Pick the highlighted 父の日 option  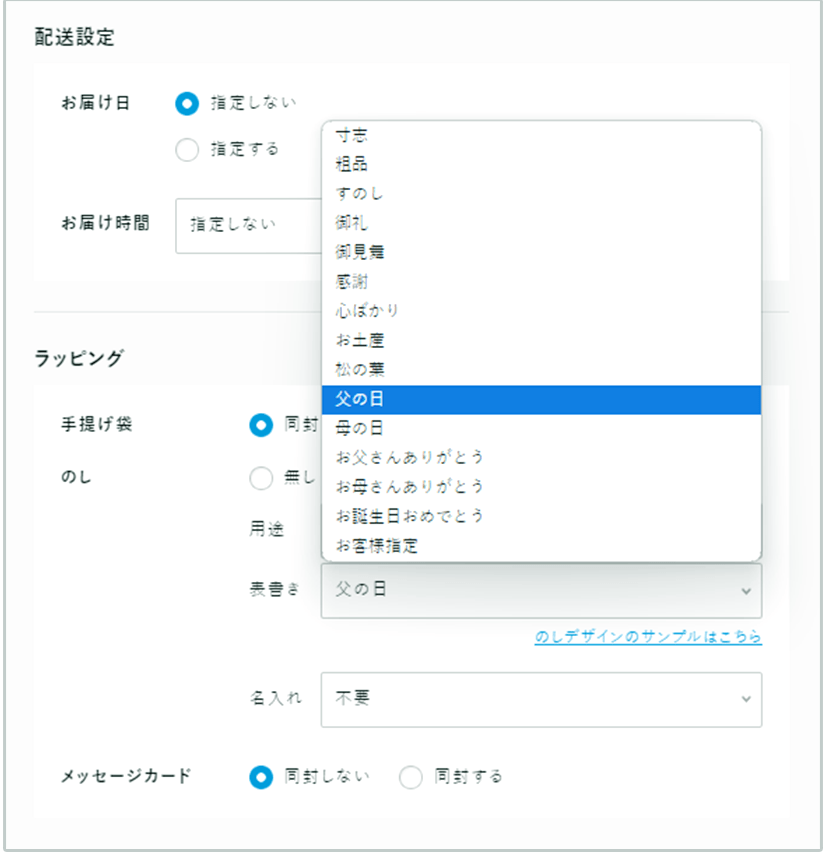click(541, 399)
